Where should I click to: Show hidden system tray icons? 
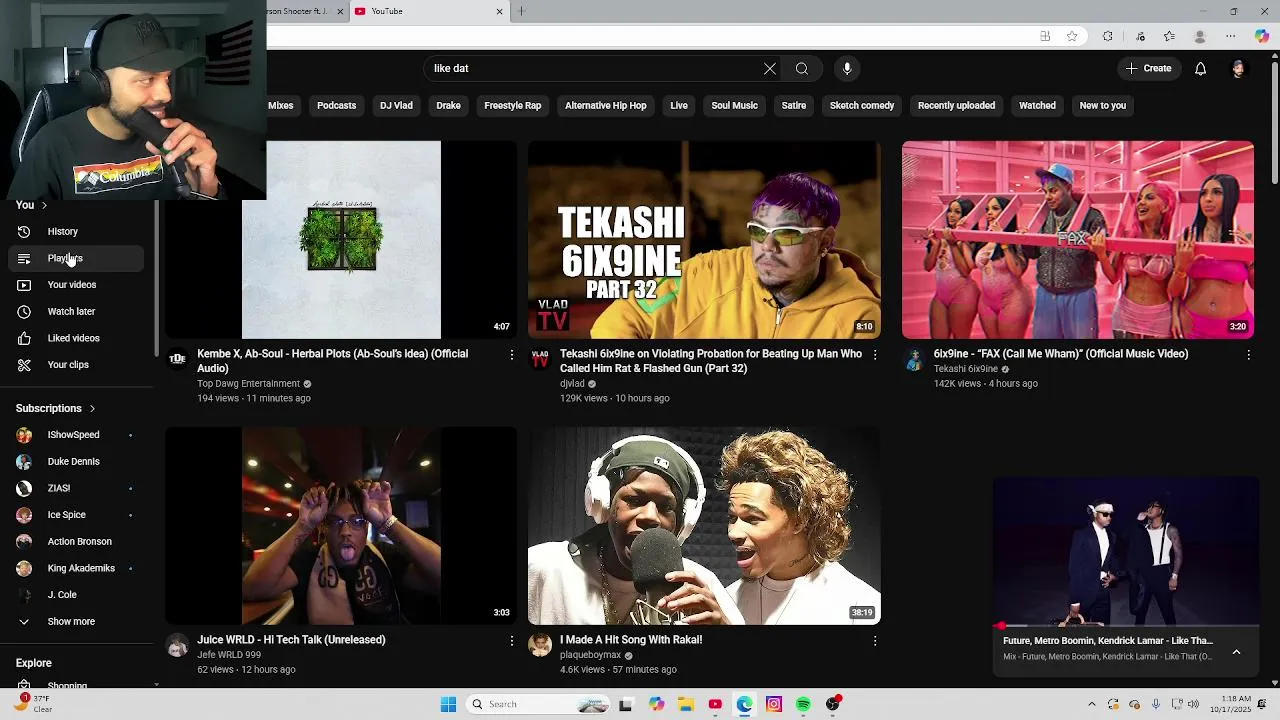1091,704
